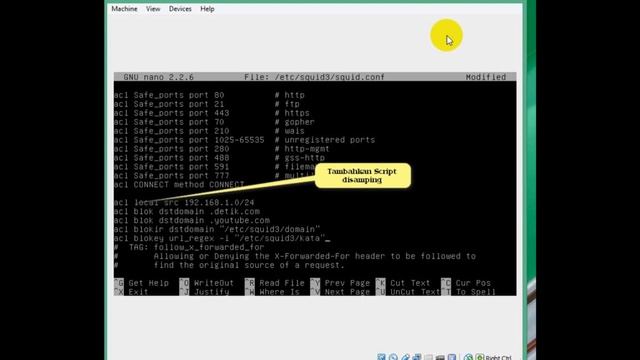Click the ^Y Prev Page shortcut
Image resolution: width=640 pixels, height=360 pixels.
click(340, 283)
